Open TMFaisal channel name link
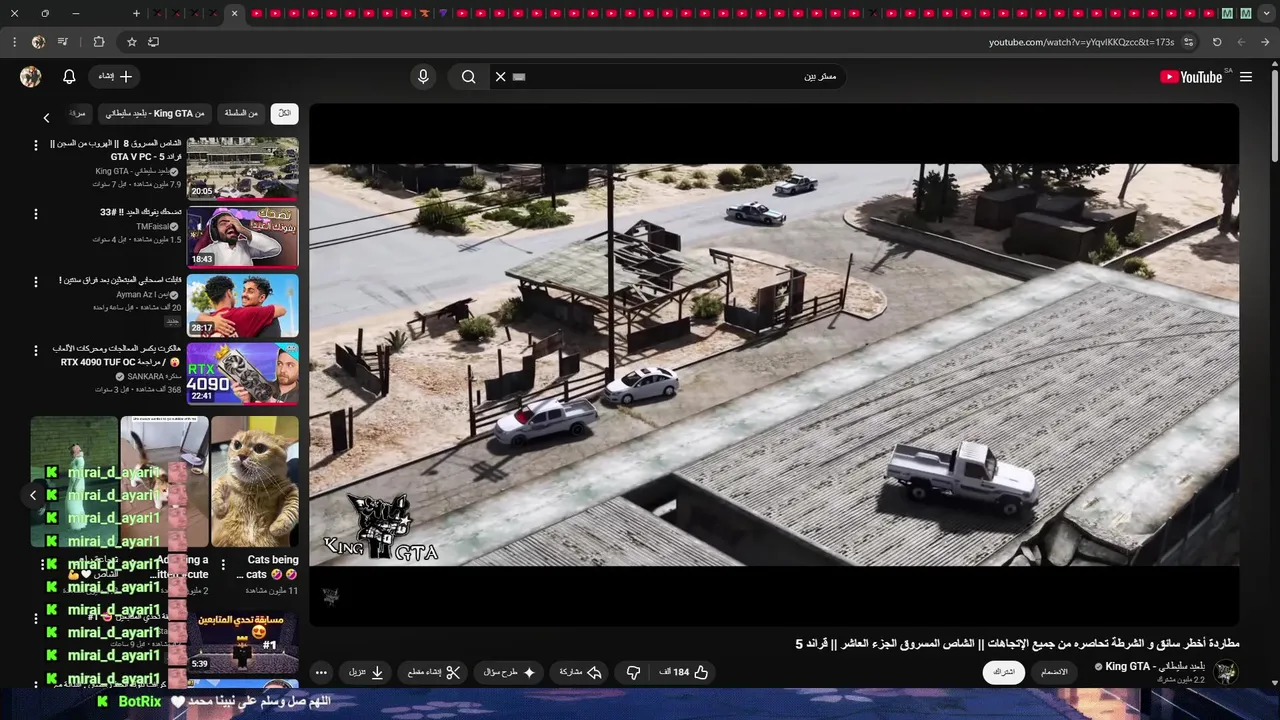1280x720 pixels. [x=153, y=227]
